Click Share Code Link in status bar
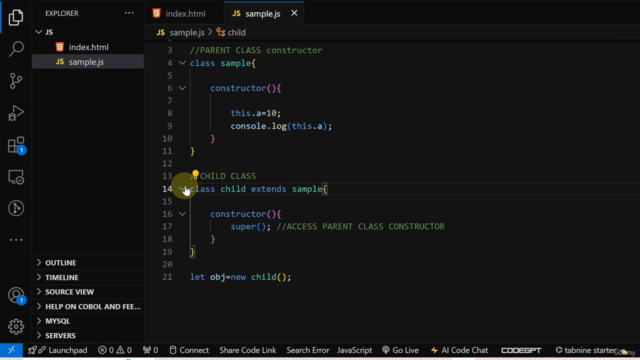 [x=248, y=350]
